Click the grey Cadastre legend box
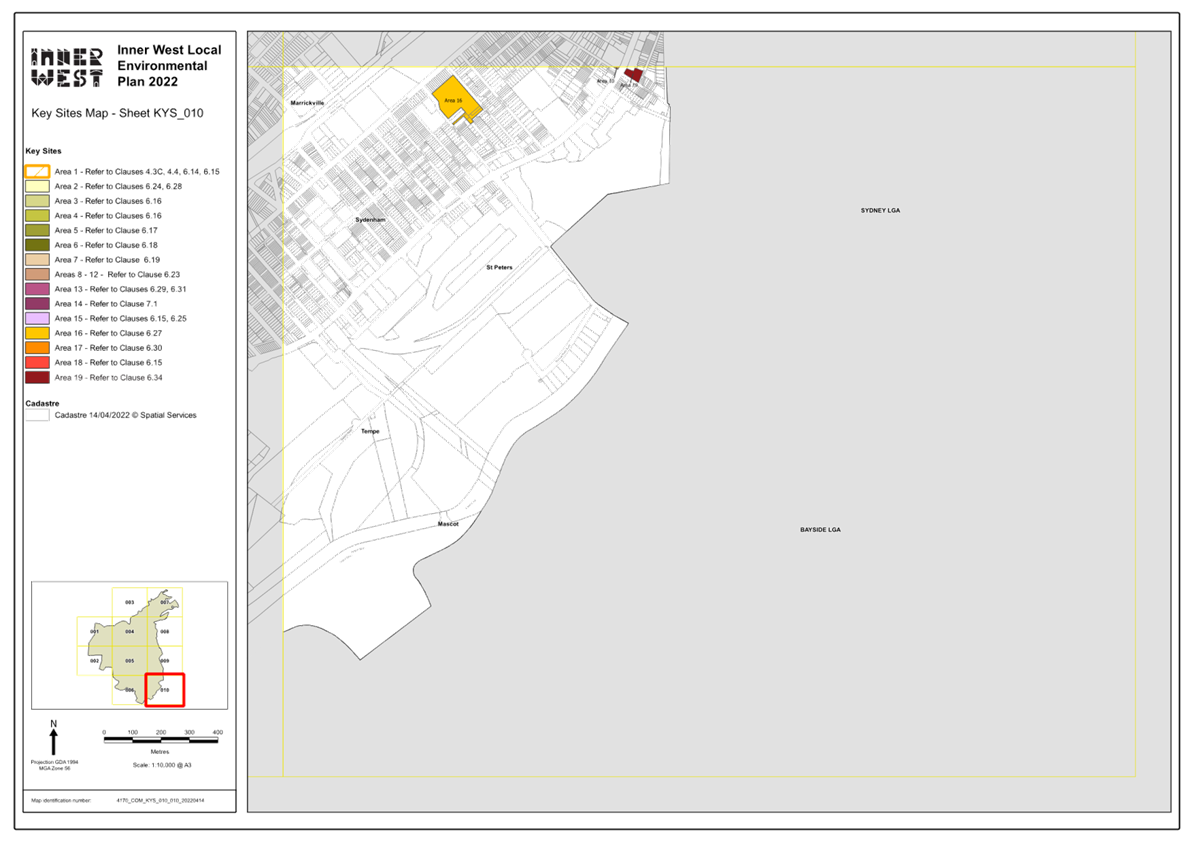Viewport: 1193px width, 843px height. (x=37, y=415)
